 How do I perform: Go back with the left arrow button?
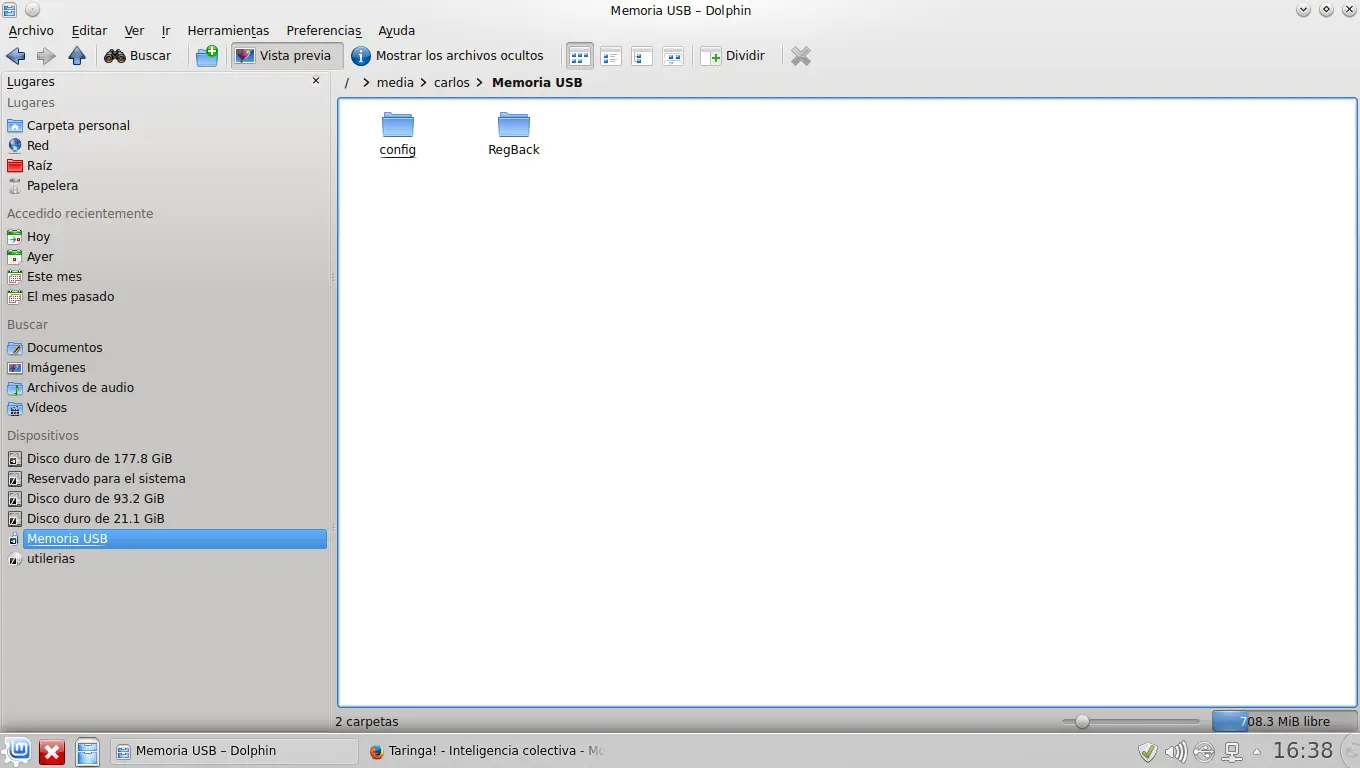(15, 56)
